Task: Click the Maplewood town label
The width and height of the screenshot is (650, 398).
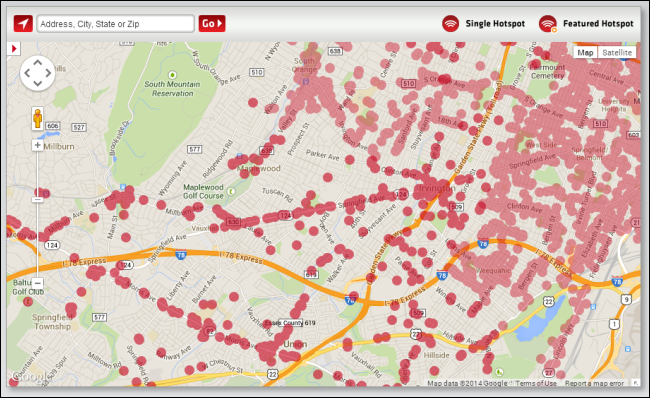Action: tap(259, 168)
